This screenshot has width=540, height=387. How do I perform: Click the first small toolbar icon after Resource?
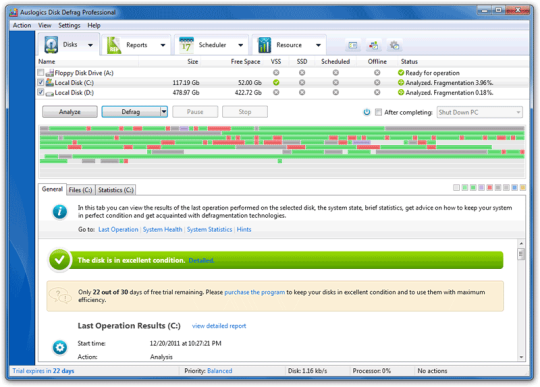pyautogui.click(x=353, y=45)
